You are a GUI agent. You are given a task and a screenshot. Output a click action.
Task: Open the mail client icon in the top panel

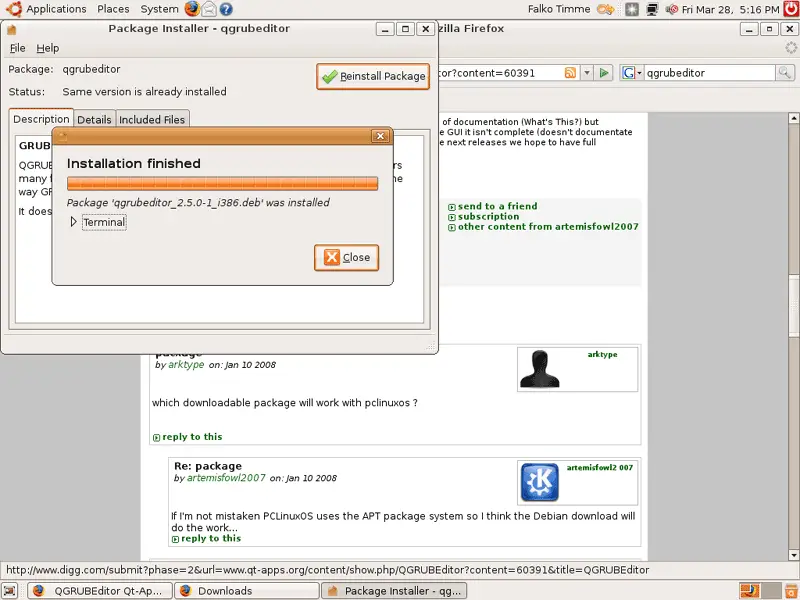coord(209,9)
